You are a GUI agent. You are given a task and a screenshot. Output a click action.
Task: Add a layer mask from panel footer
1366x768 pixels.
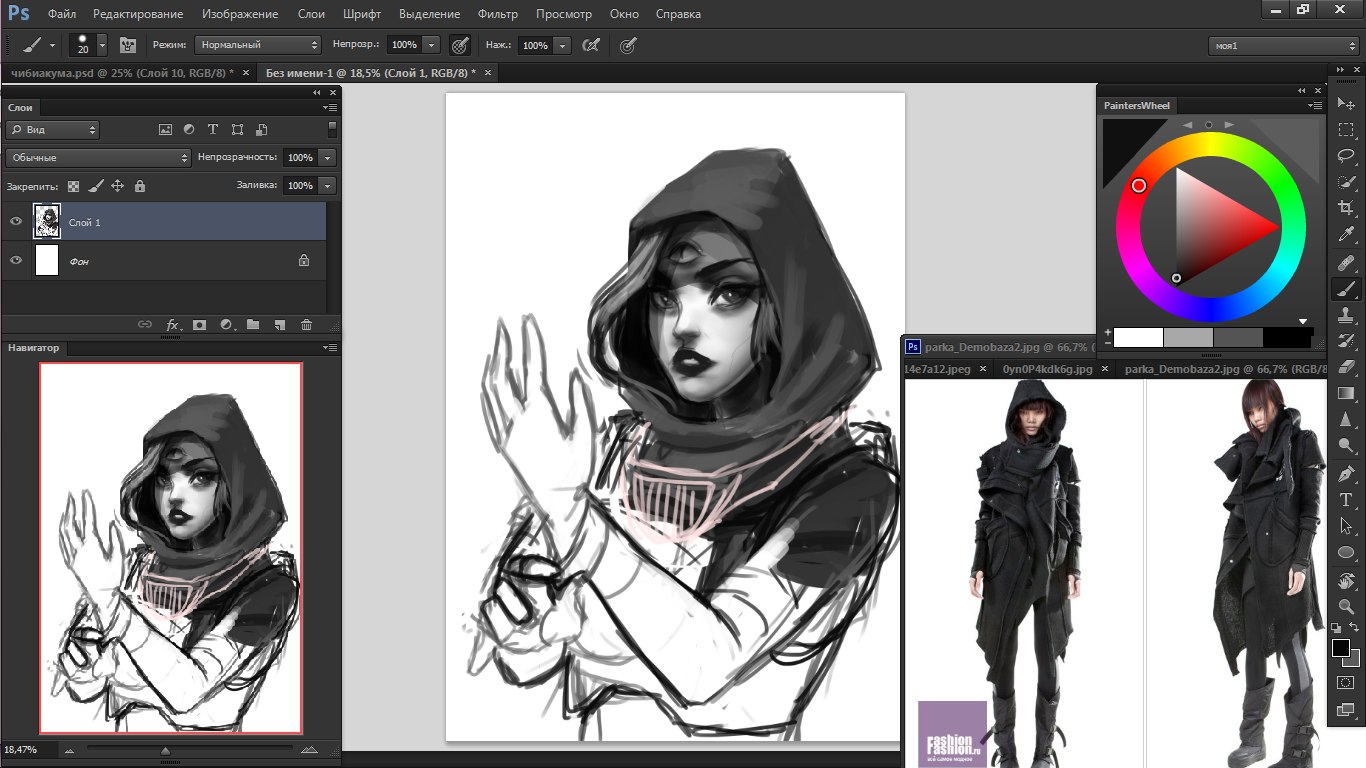pos(199,325)
